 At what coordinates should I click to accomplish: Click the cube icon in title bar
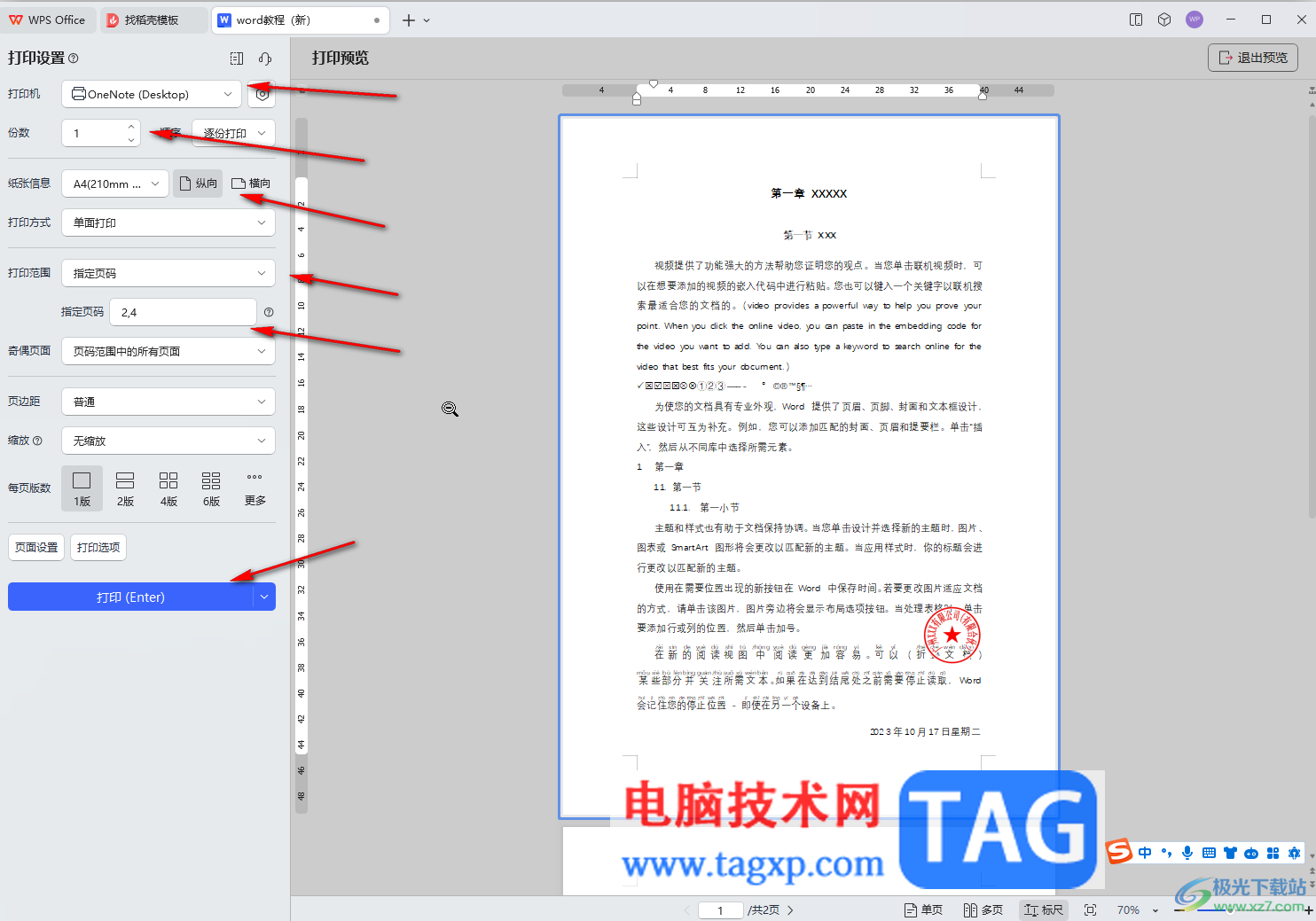coord(1164,20)
